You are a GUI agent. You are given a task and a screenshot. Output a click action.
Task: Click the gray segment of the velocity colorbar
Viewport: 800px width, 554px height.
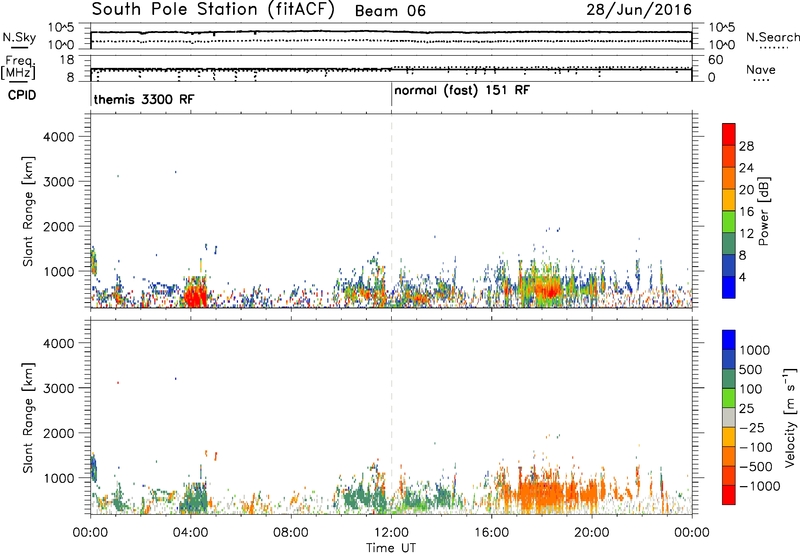point(729,417)
